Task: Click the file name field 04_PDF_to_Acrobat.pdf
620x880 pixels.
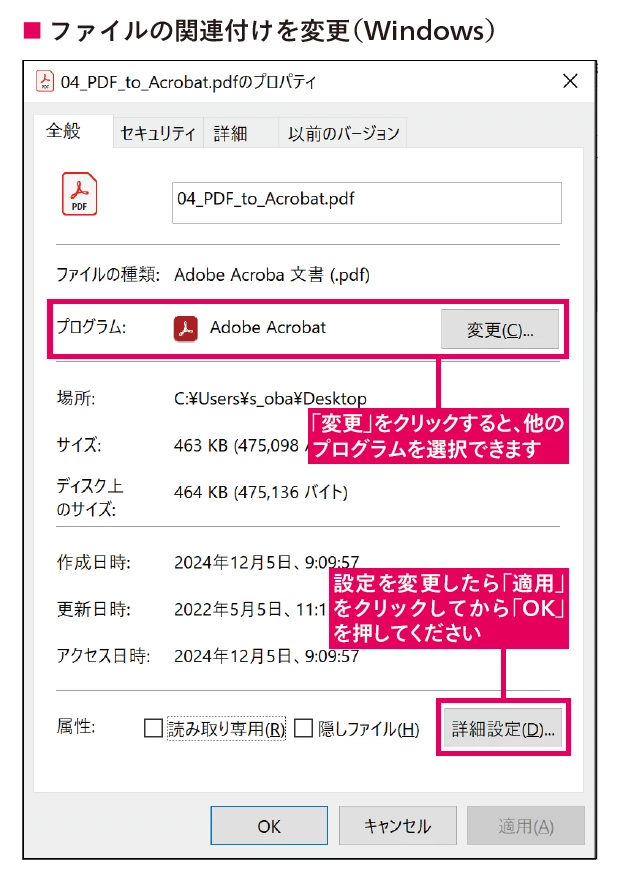Action: click(x=366, y=203)
